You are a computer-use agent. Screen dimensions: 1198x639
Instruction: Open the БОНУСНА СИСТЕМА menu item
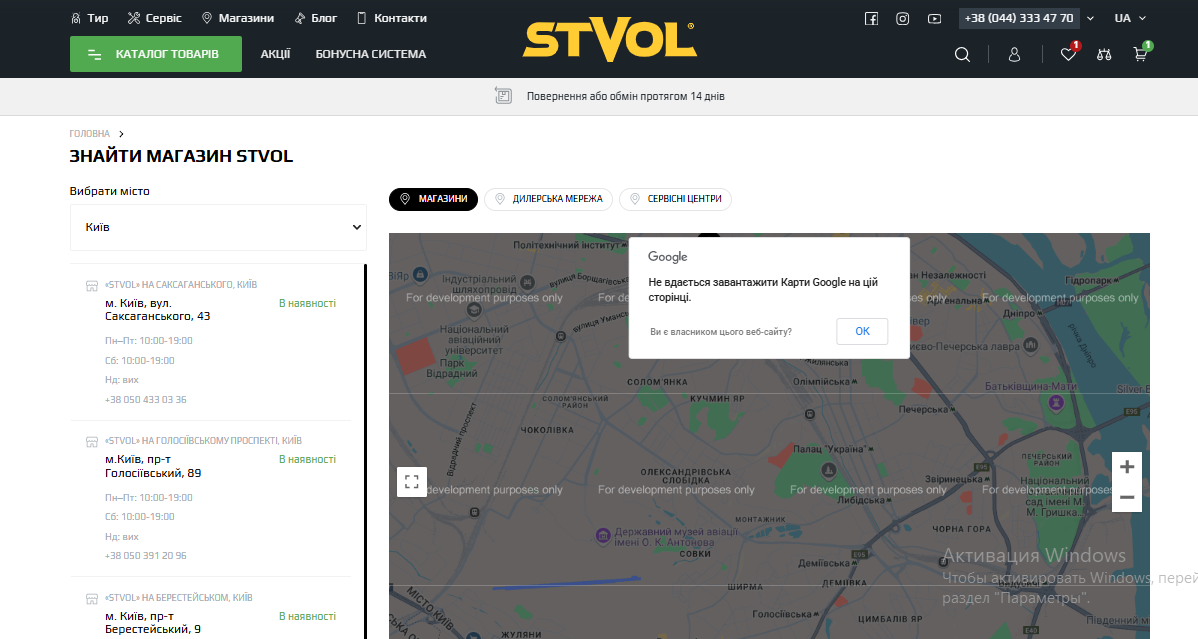click(371, 54)
